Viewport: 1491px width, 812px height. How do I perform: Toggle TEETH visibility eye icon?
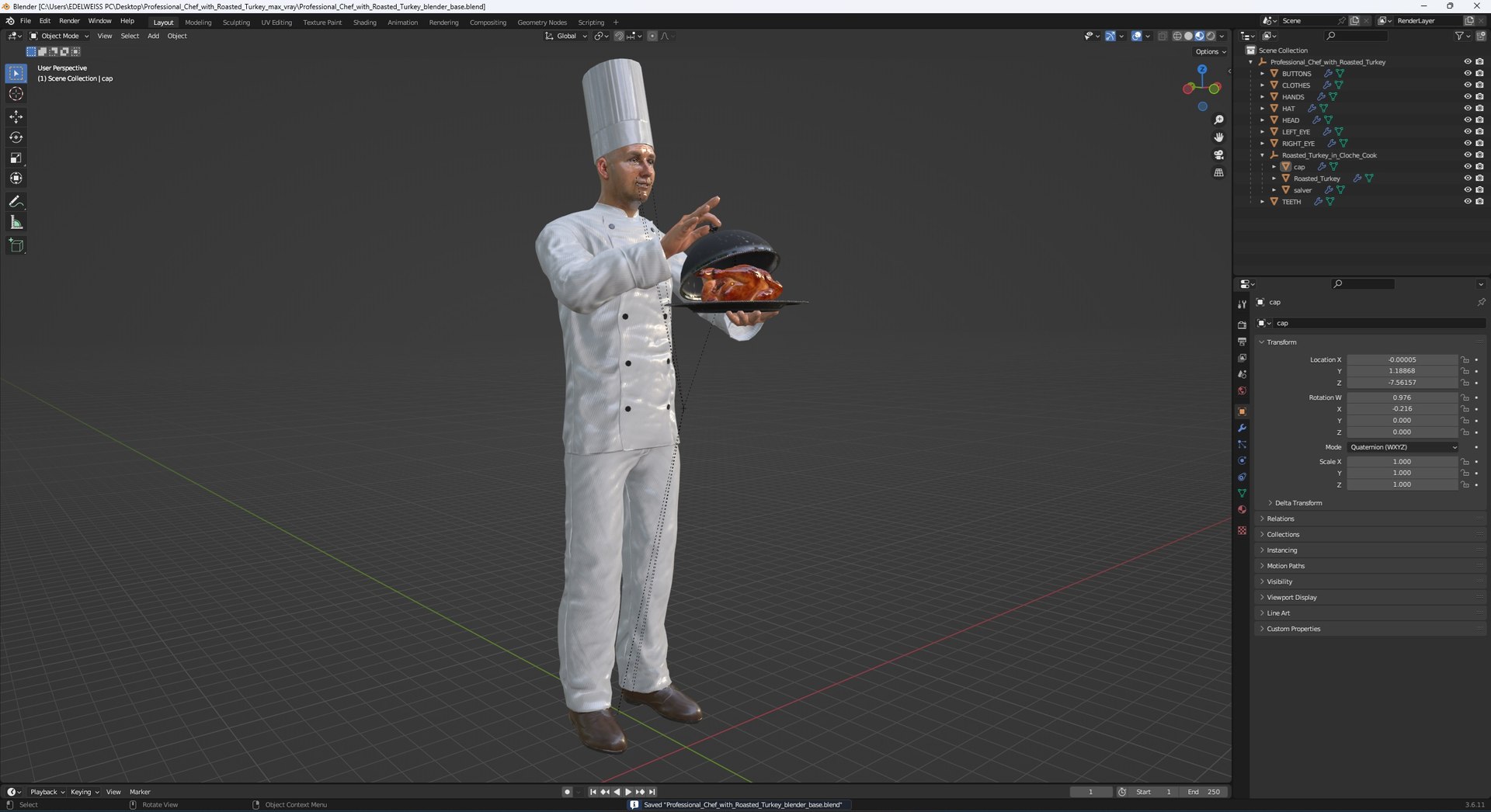(x=1468, y=202)
